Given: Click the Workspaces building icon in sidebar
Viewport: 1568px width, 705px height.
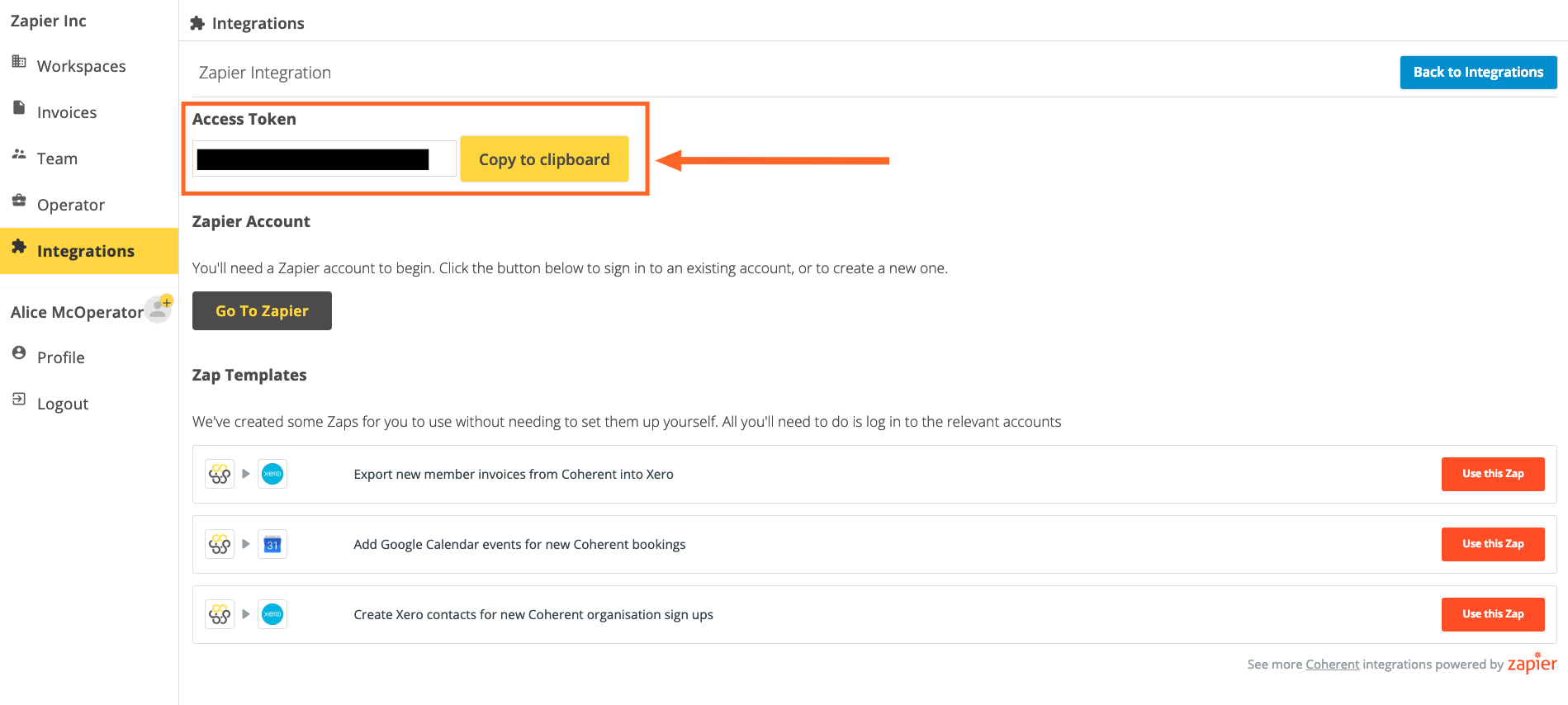Looking at the screenshot, I should point(19,62).
